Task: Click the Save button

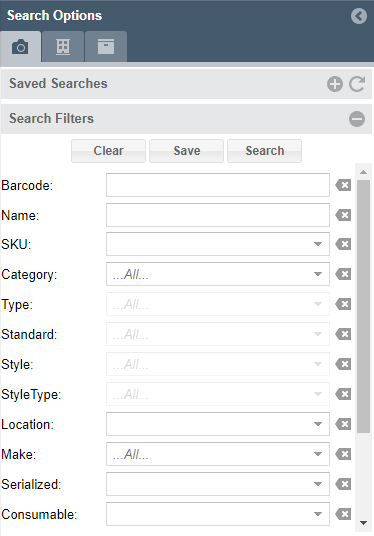Action: click(x=187, y=151)
